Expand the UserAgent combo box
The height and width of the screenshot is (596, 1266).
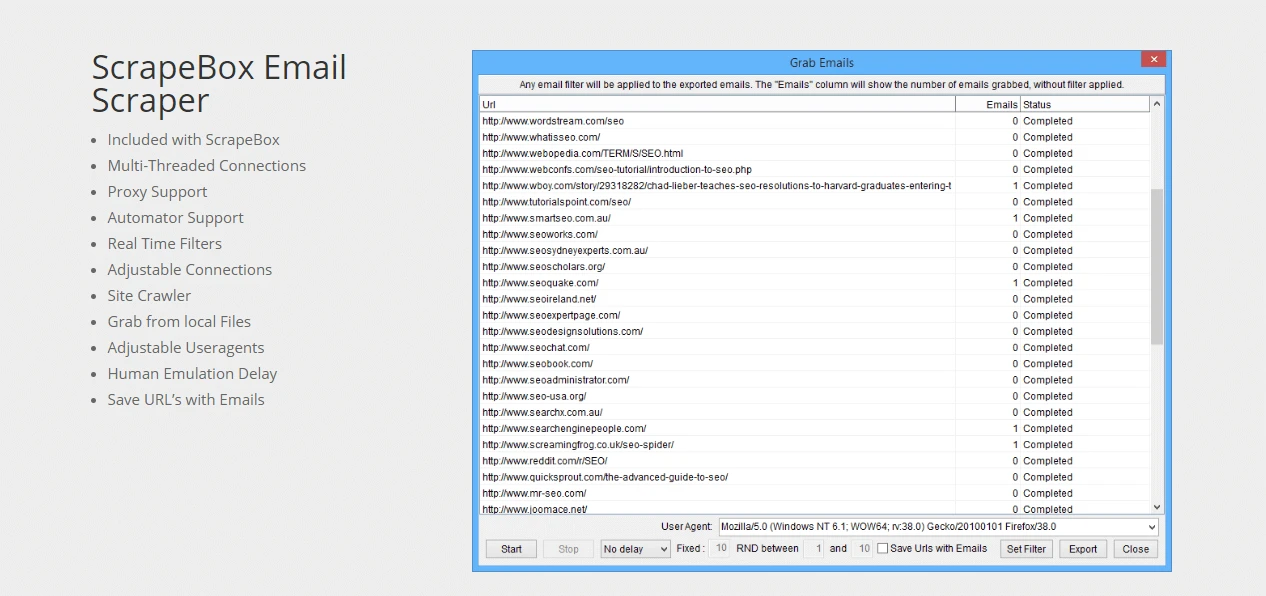[1148, 526]
